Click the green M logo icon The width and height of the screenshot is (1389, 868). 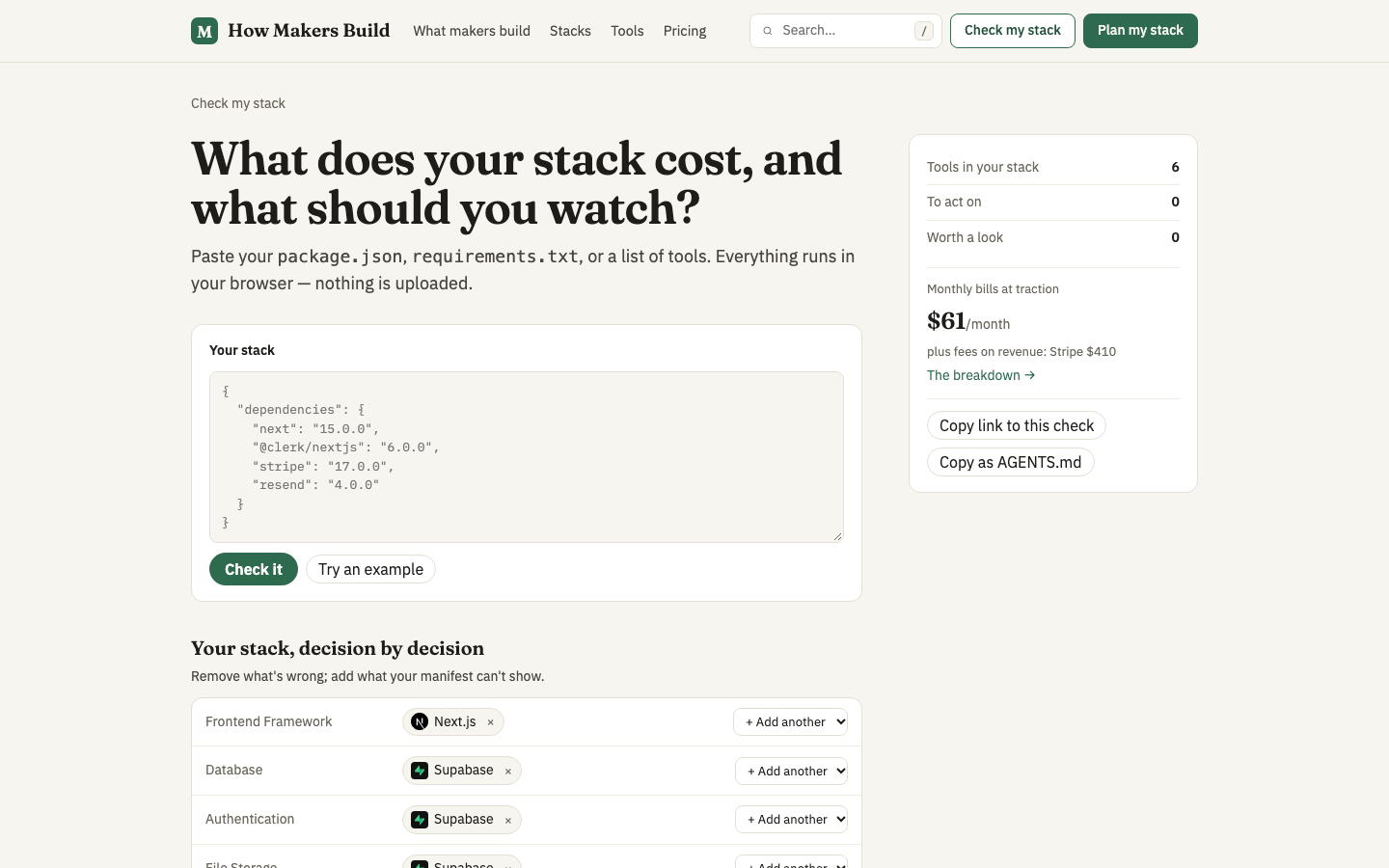click(204, 31)
